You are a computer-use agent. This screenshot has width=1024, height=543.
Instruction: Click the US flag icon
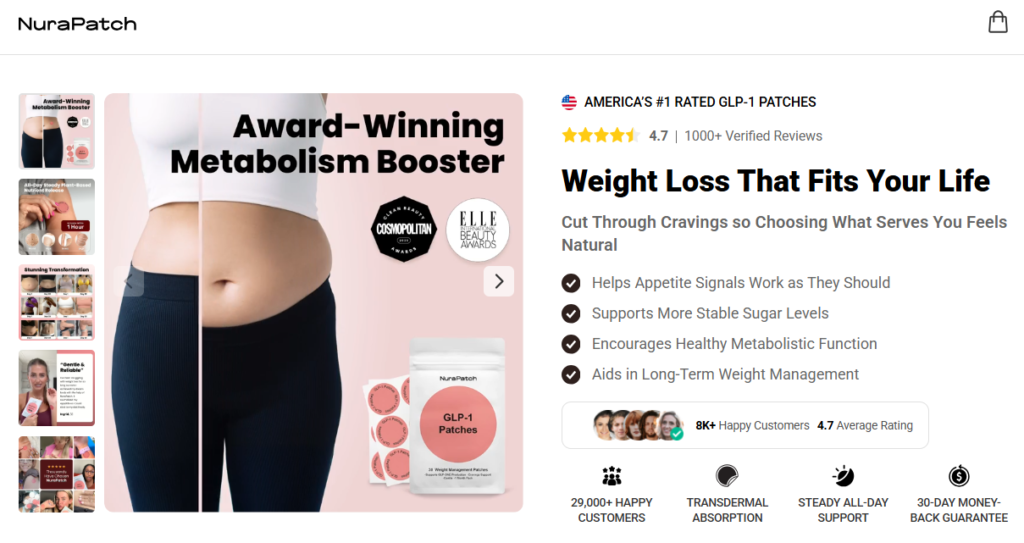[x=569, y=102]
